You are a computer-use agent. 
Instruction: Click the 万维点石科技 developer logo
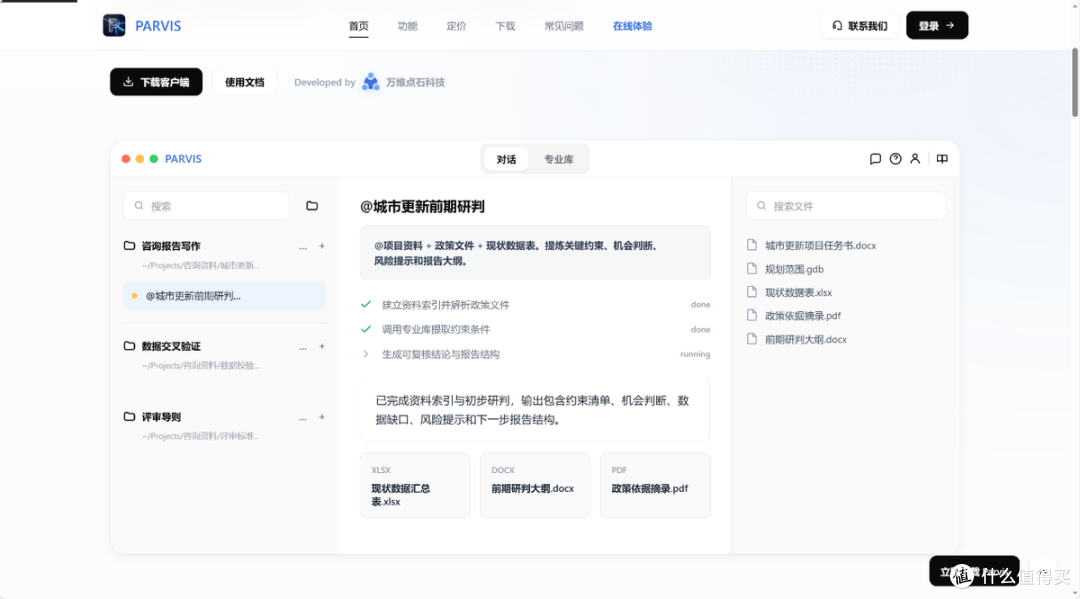tap(371, 82)
